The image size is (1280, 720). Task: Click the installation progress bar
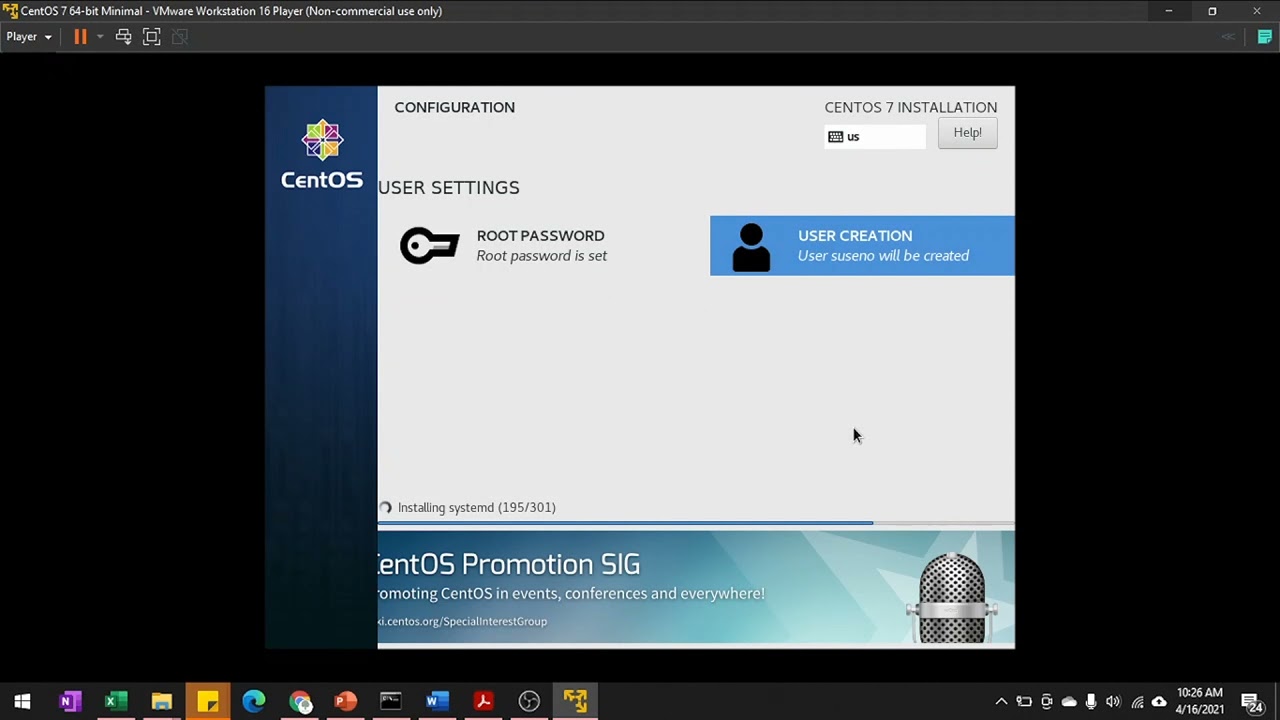coord(696,523)
